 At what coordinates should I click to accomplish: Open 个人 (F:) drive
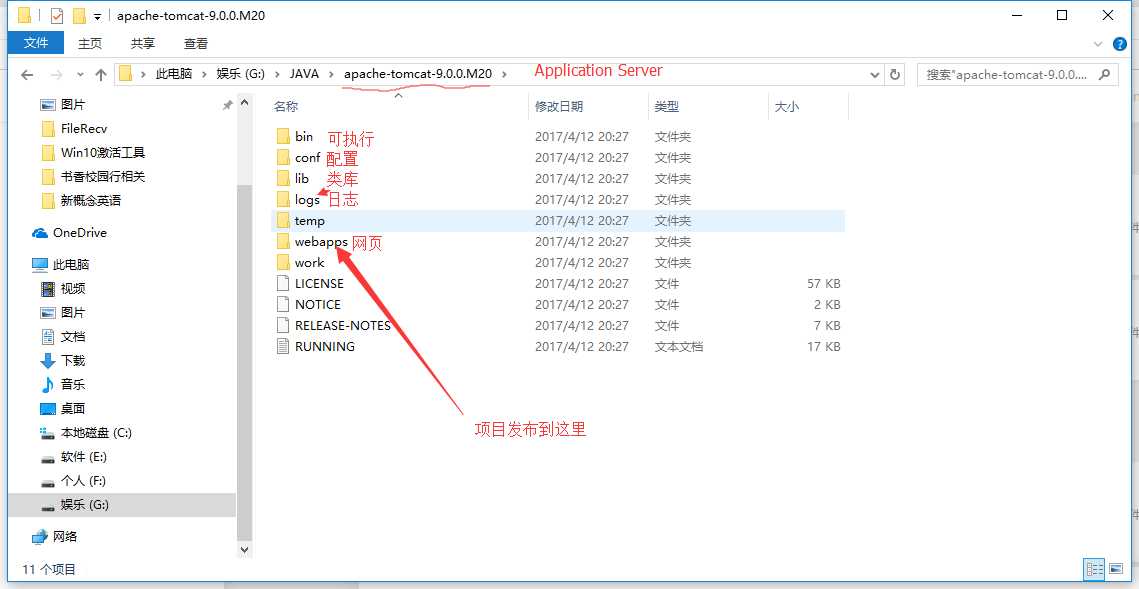pos(74,481)
